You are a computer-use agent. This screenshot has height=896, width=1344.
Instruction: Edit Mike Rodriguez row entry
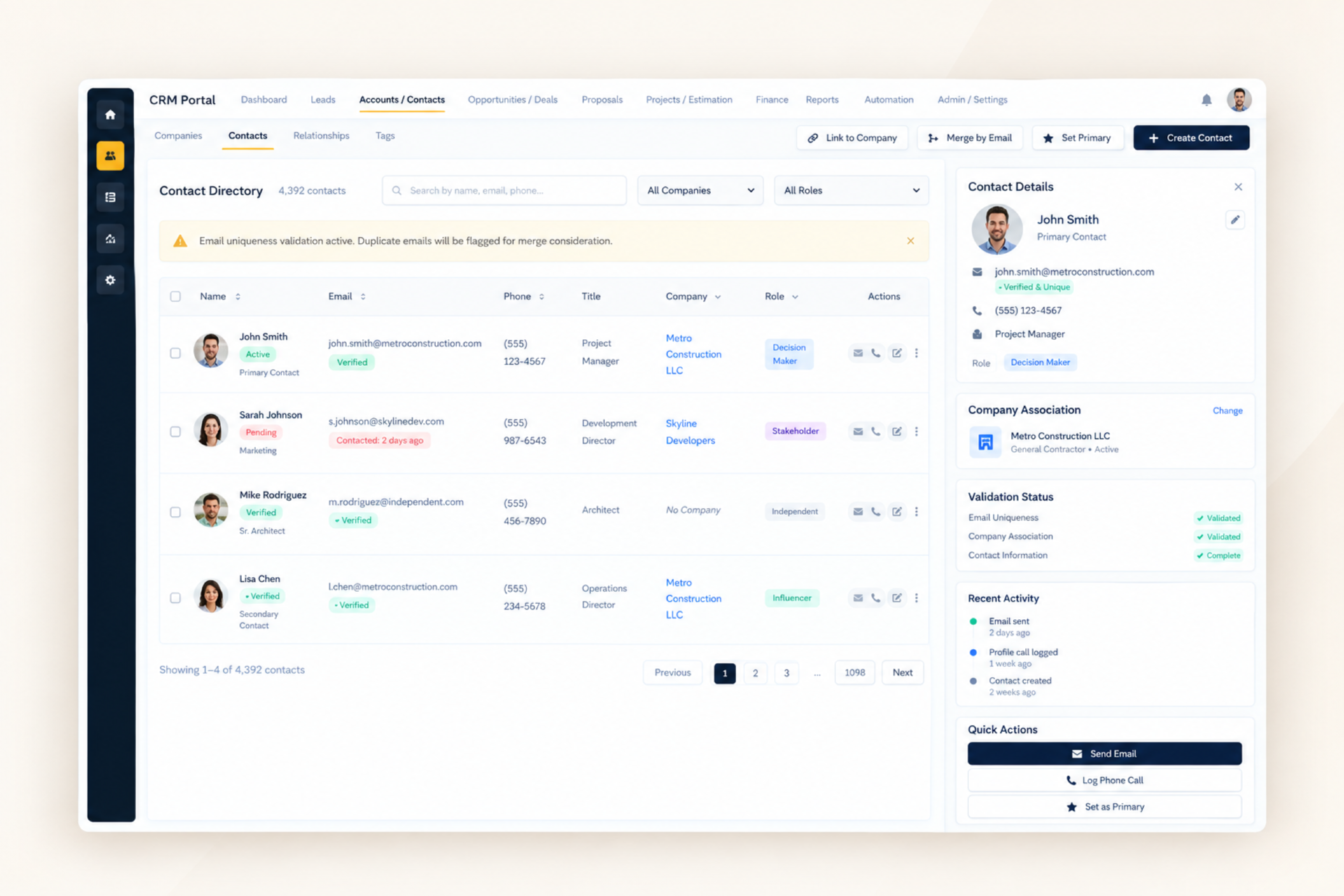(896, 512)
